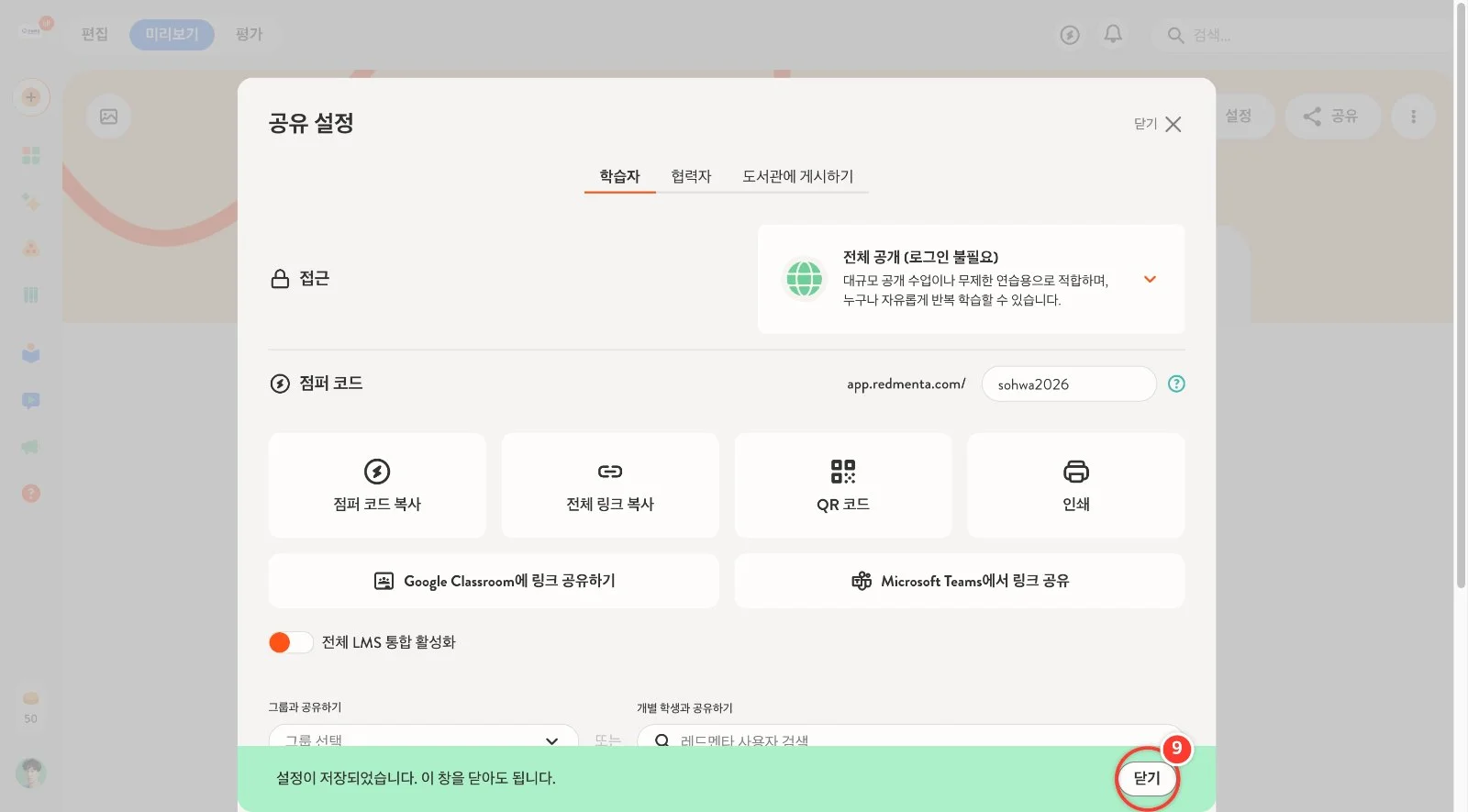Switch to the 학습자 tab
Image resolution: width=1468 pixels, height=812 pixels.
point(619,176)
